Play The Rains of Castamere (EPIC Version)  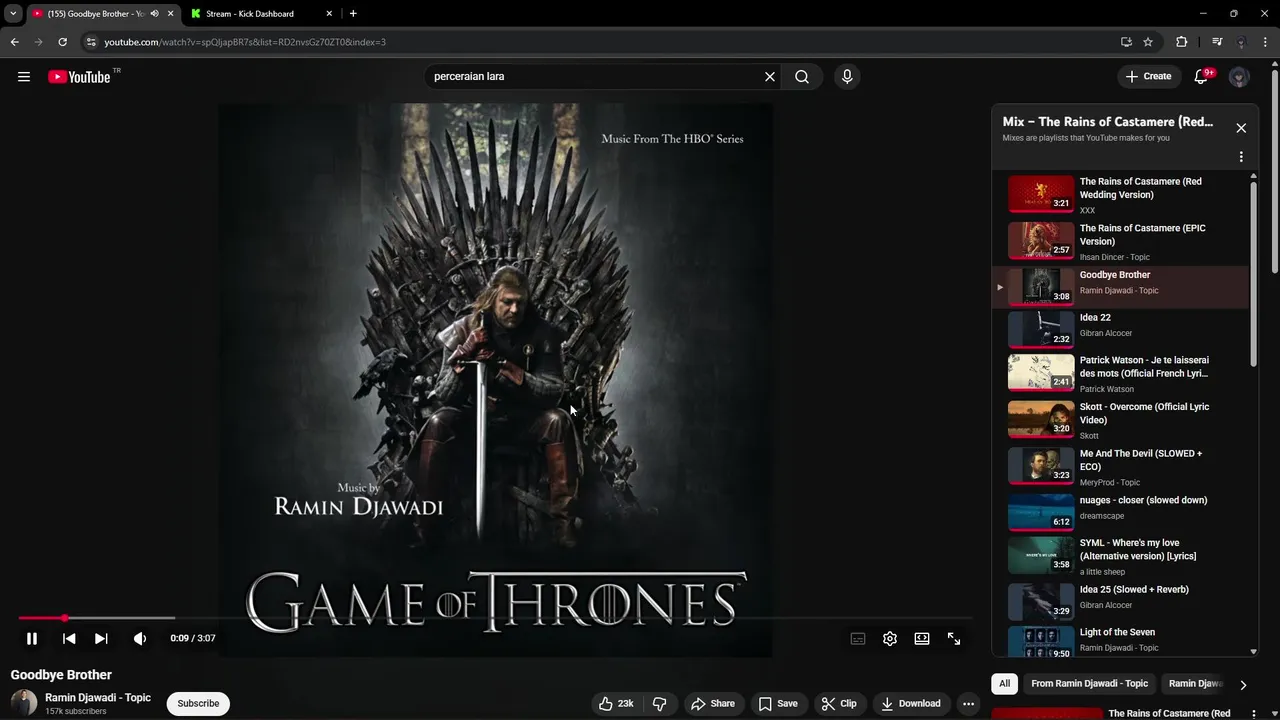[1120, 242]
